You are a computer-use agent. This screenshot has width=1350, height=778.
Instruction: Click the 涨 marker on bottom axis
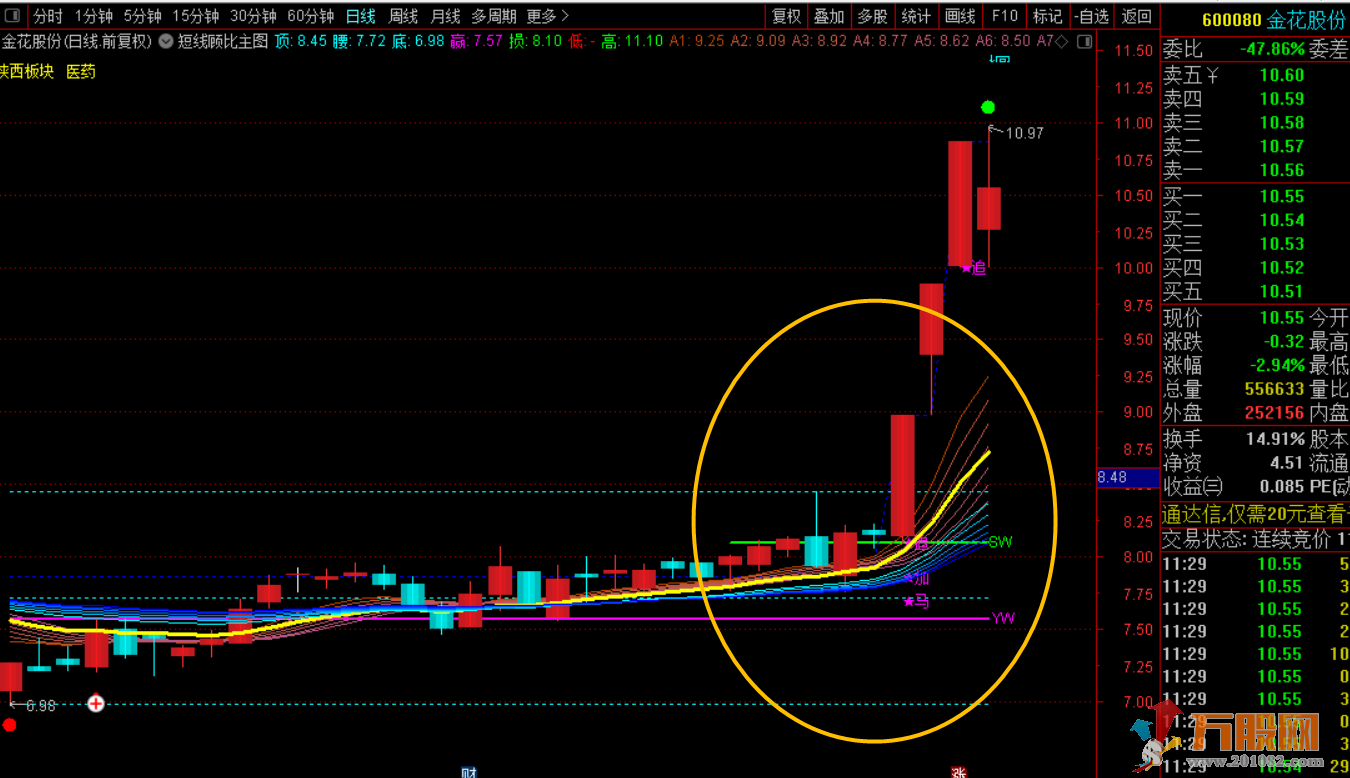click(958, 772)
